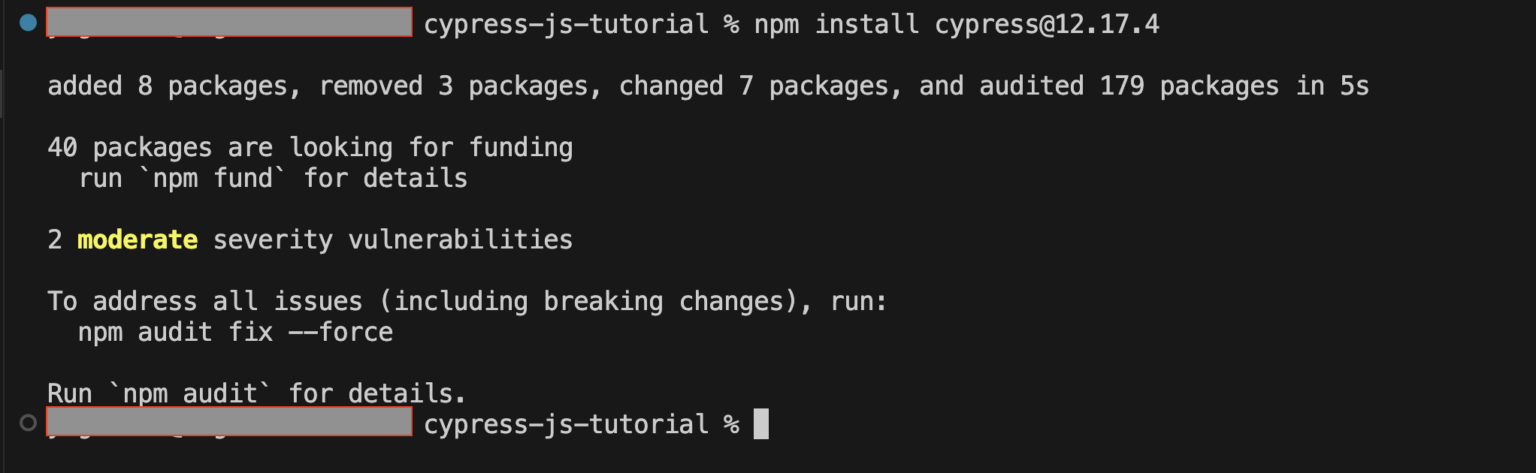
Task: Click the '40 packages are looking for funding' line
Action: [310, 148]
